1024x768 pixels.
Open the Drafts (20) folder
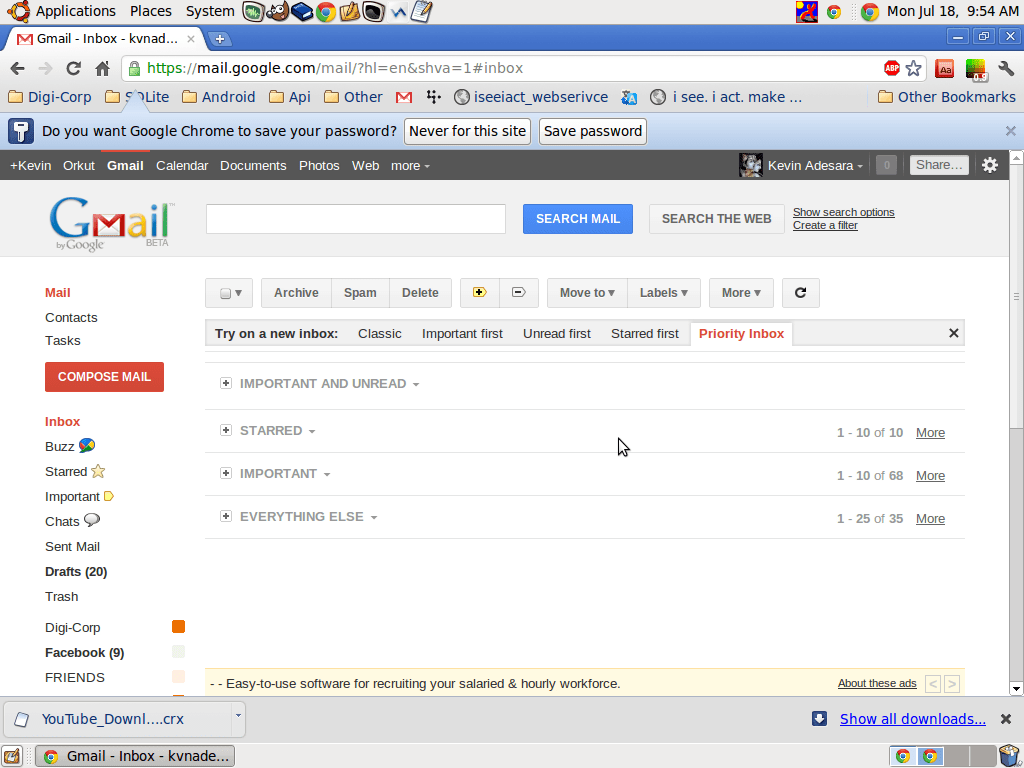tap(76, 571)
